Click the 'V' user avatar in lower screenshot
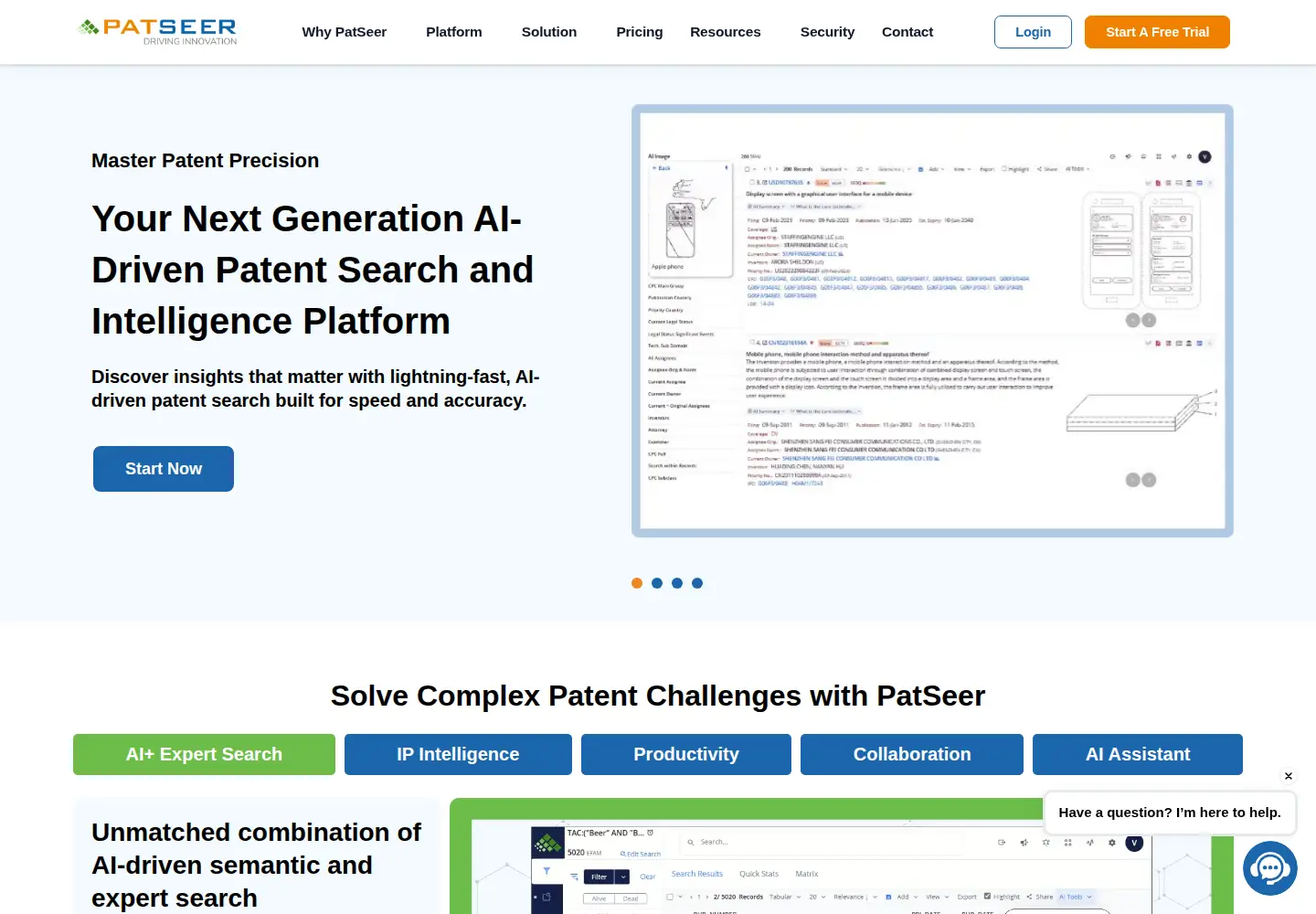Viewport: 1316px width, 914px height. pos(1134,842)
